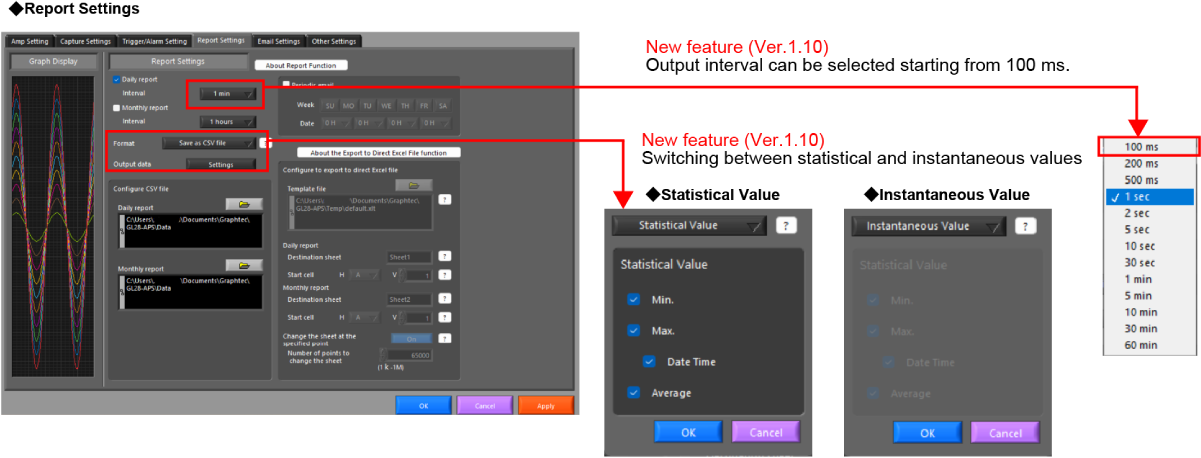
Task: Uncheck the Average statistical value checkbox
Action: (633, 393)
